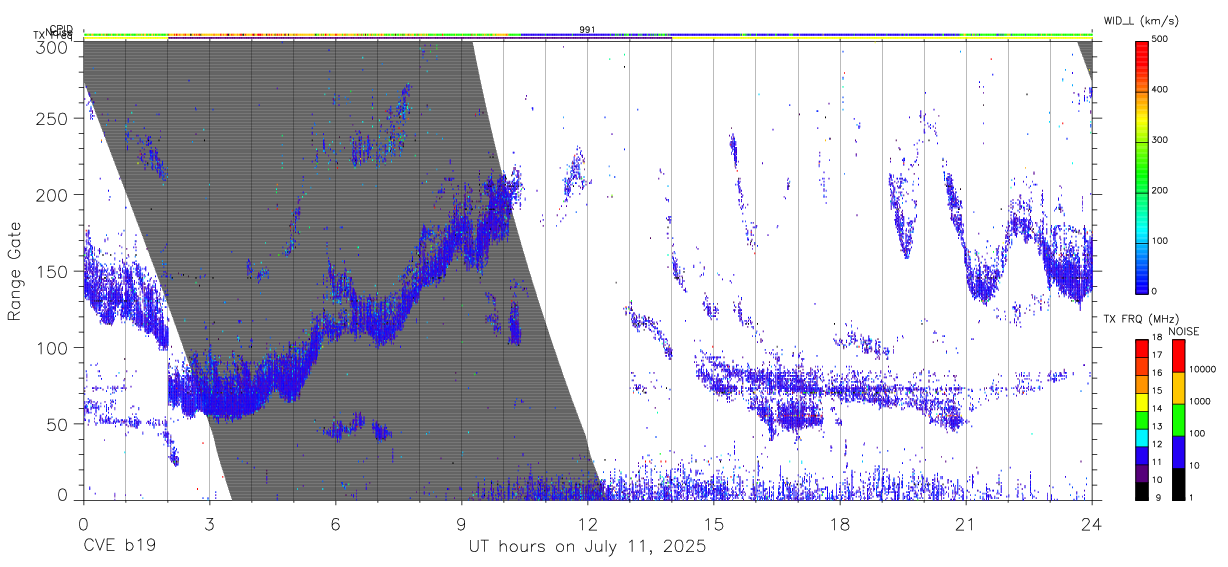Select the red top swatch in NOISE legend
This screenshot has height=567, width=1228.
[x=1178, y=356]
